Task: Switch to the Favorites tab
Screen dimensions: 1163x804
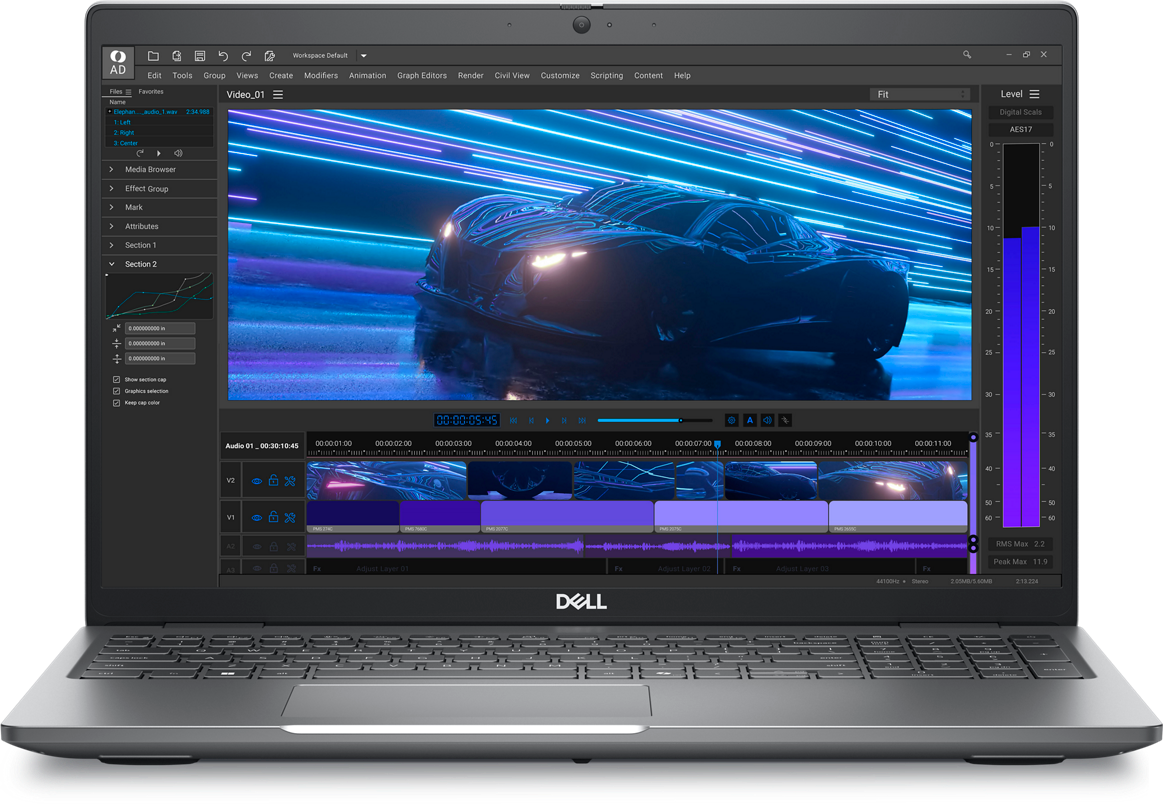Action: pyautogui.click(x=149, y=91)
